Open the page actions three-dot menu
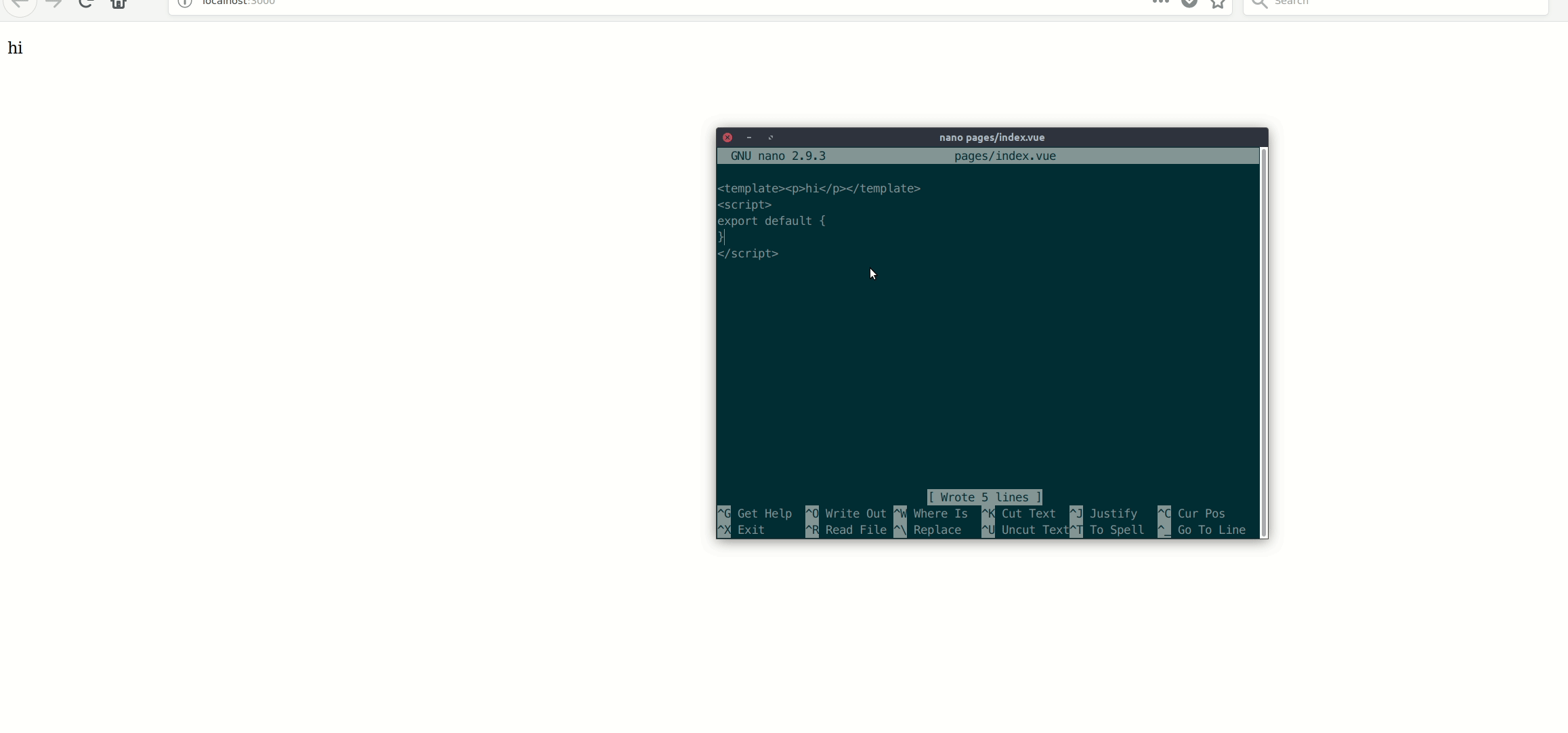The width and height of the screenshot is (1568, 733). (1160, 3)
